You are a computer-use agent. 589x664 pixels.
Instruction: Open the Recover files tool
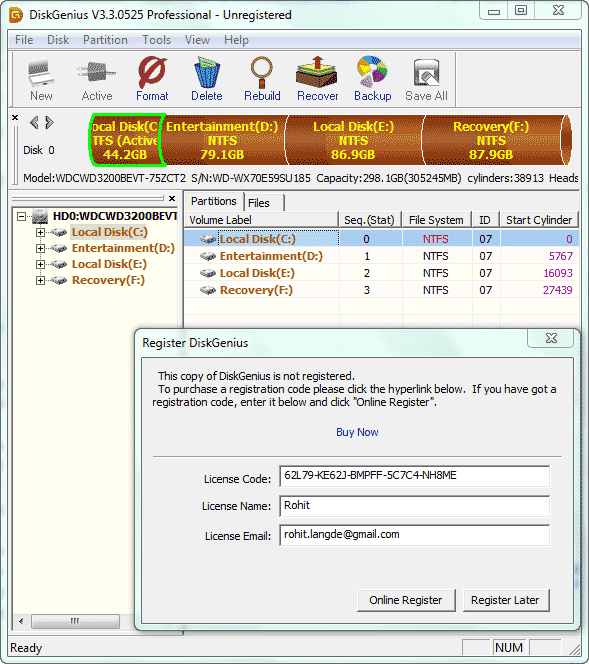[317, 79]
